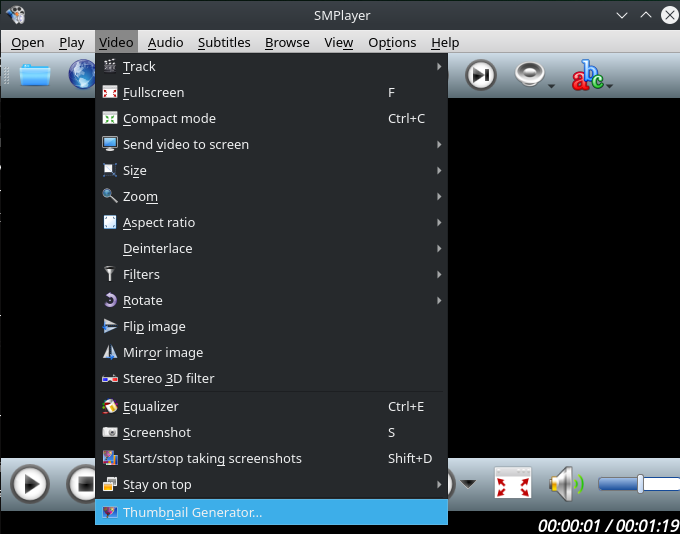Viewport: 680px width, 534px height.
Task: Click the subtitles abc toolbar icon
Action: click(588, 75)
